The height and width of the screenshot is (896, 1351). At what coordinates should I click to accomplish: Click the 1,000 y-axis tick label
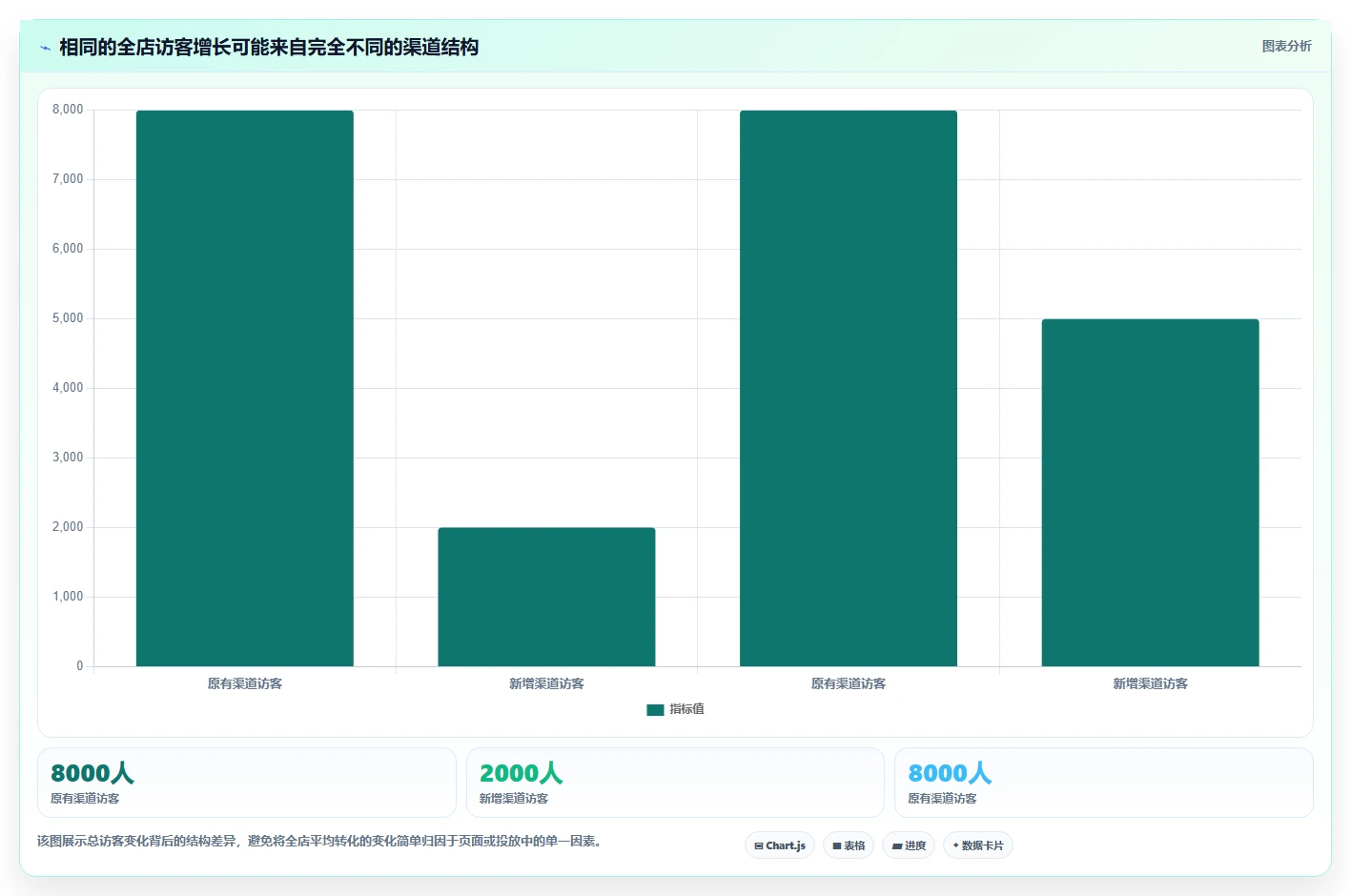tap(68, 597)
